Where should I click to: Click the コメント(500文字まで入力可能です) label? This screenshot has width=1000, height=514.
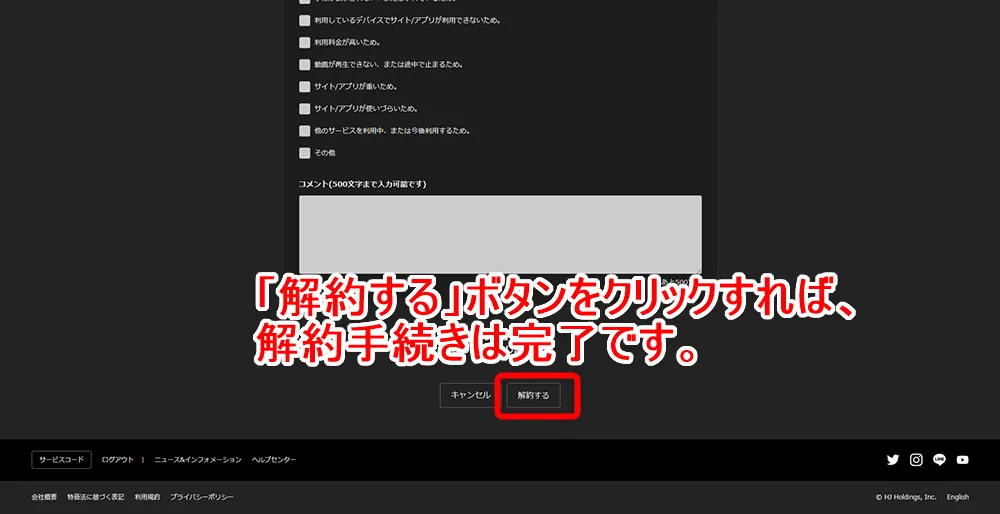click(x=362, y=184)
